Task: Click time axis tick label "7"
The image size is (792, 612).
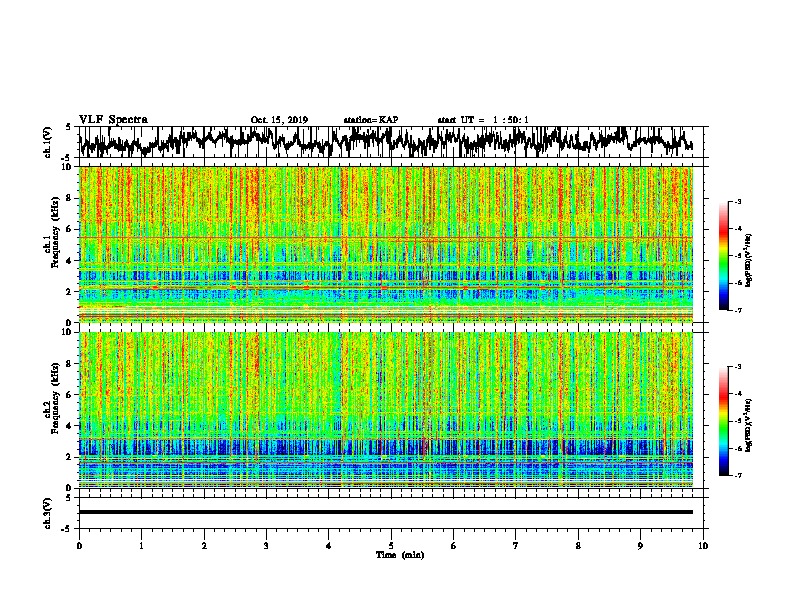Action: (516, 546)
